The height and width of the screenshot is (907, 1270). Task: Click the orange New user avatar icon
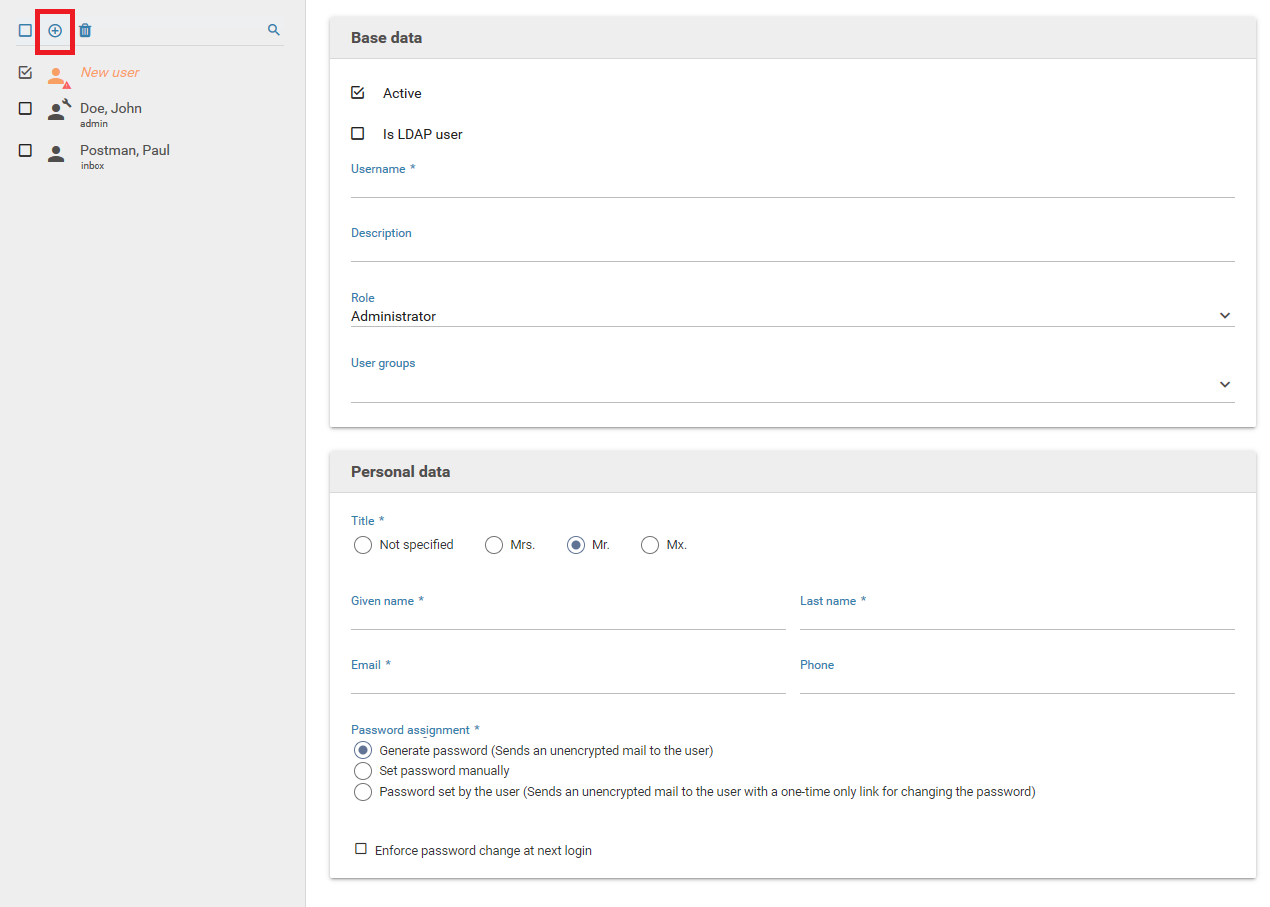57,75
